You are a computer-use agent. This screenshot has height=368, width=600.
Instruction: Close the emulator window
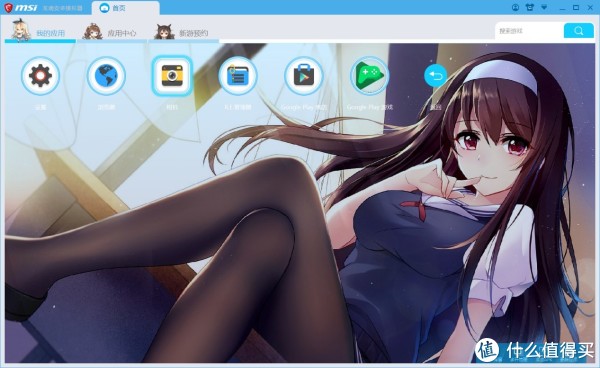tap(590, 7)
